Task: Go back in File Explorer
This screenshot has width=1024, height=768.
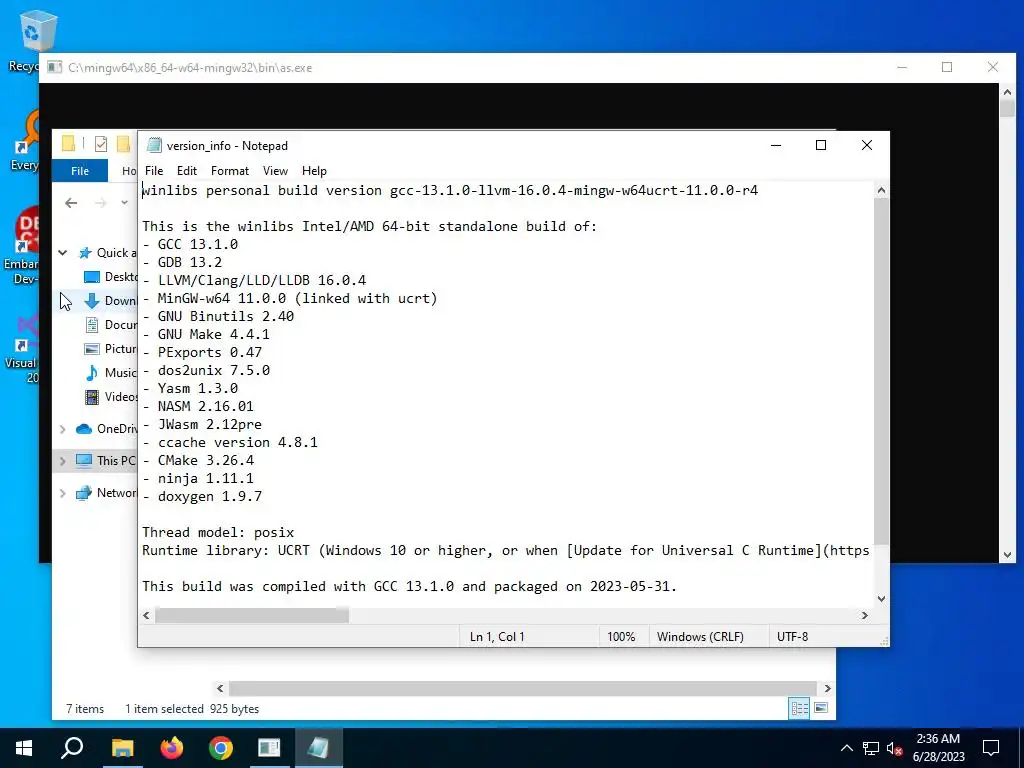Action: [x=71, y=203]
